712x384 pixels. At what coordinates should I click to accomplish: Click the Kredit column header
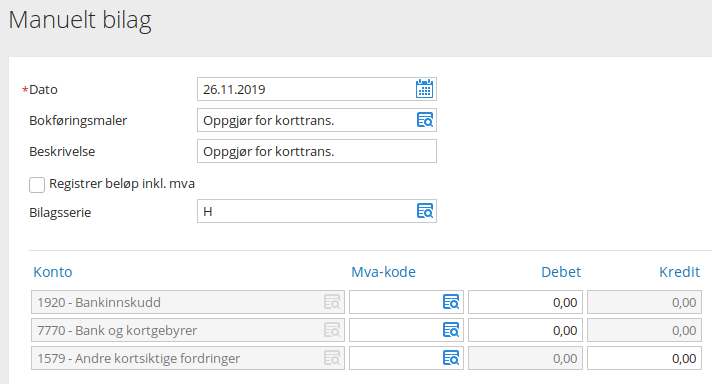pos(679,272)
